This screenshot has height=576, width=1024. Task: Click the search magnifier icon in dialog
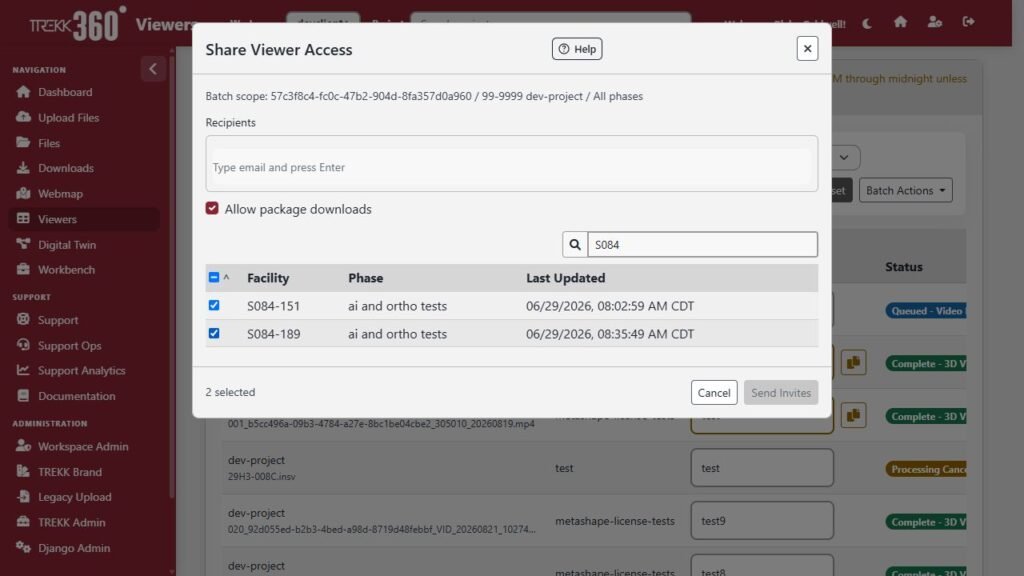[575, 245]
